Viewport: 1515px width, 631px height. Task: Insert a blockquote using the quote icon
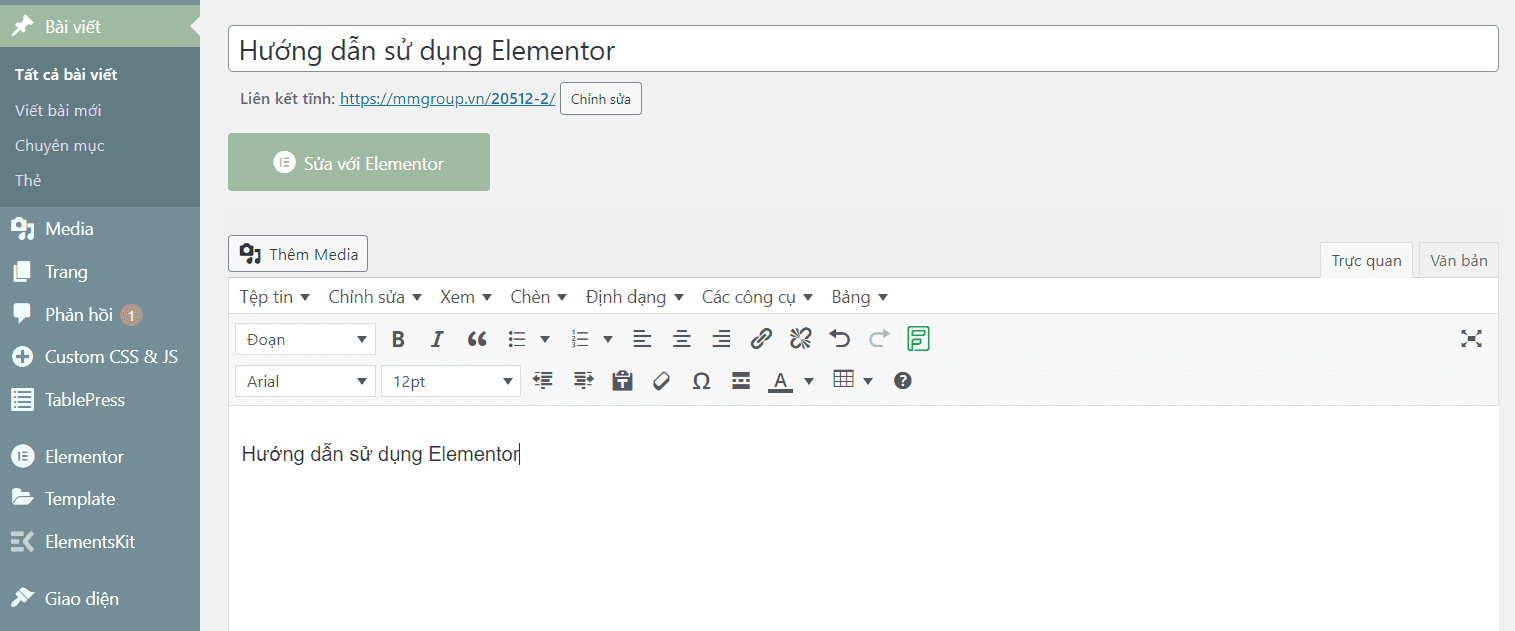tap(477, 340)
